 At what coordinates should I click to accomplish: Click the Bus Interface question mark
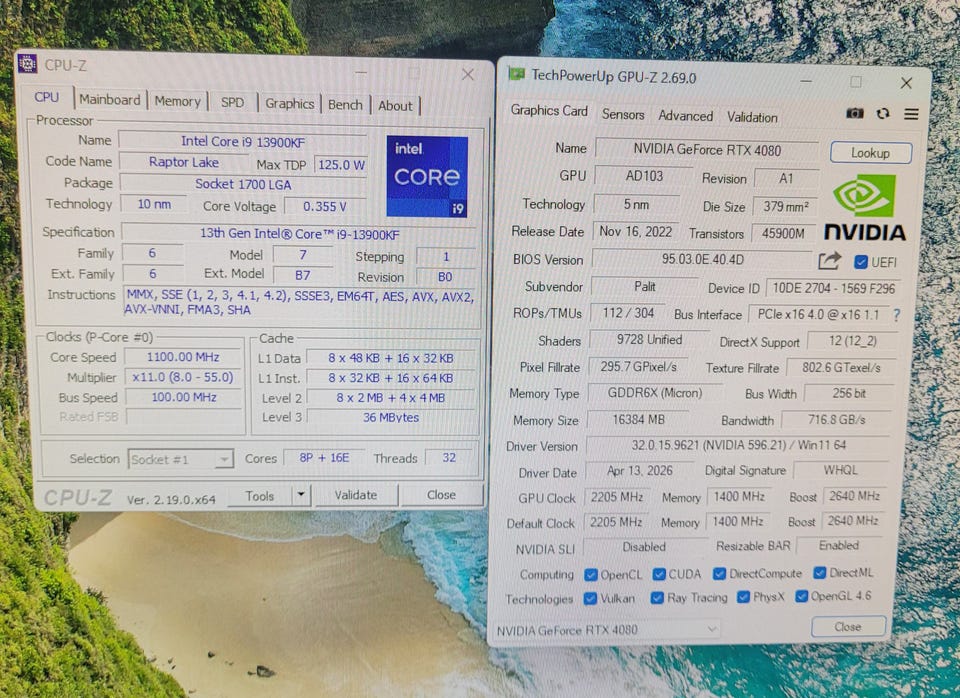896,315
